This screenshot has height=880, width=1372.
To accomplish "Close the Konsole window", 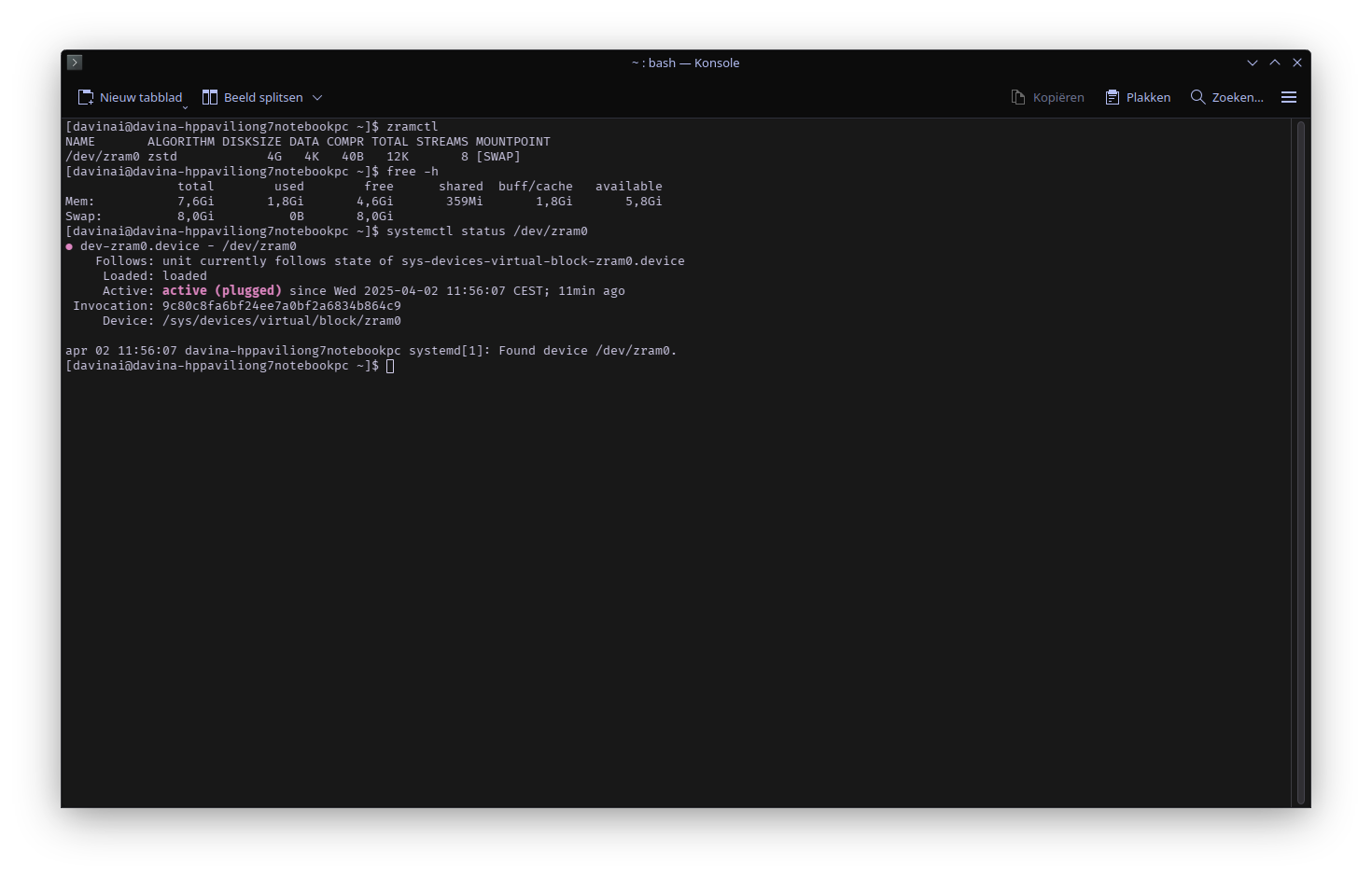I will point(1297,63).
